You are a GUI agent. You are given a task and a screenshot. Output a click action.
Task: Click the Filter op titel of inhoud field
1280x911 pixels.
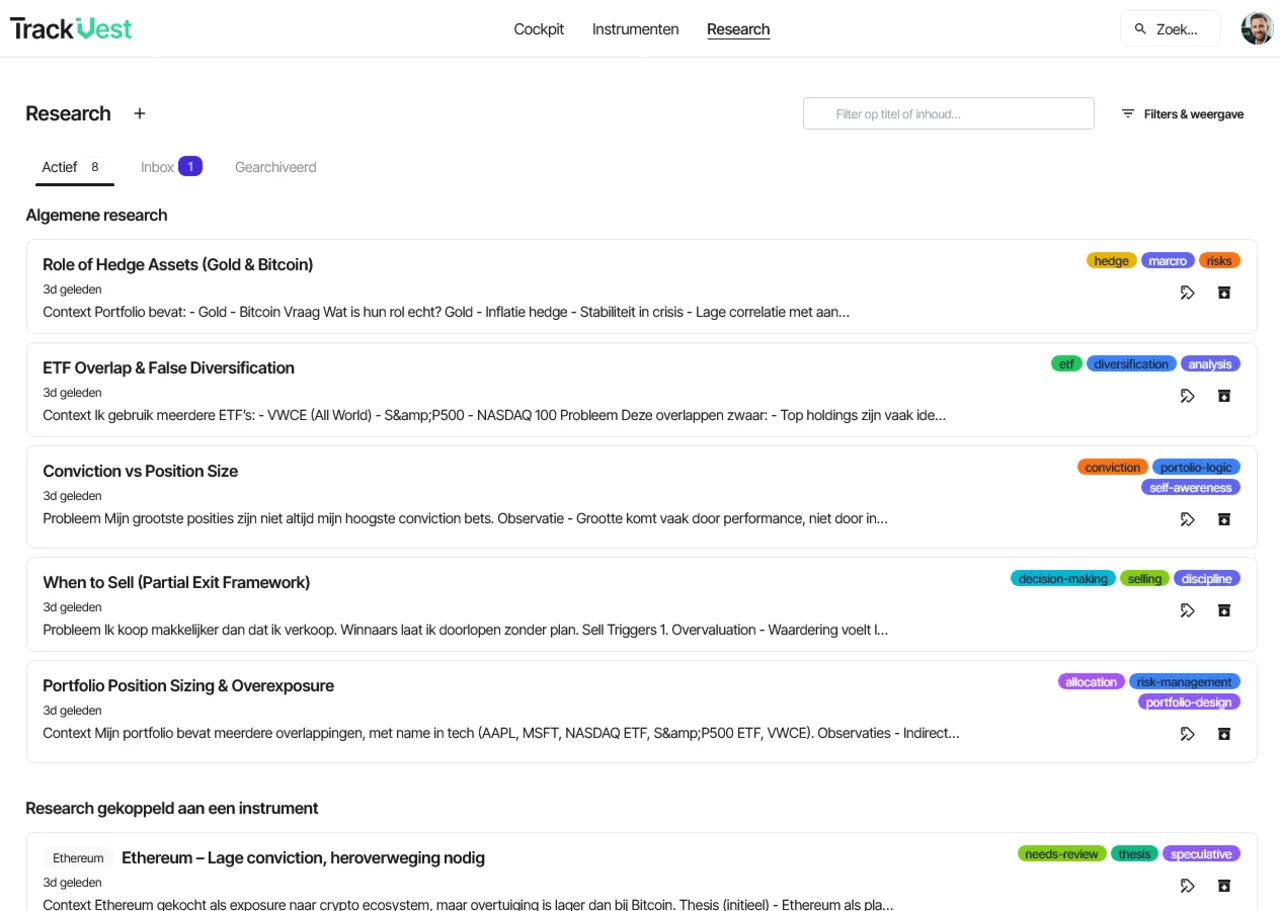point(948,114)
